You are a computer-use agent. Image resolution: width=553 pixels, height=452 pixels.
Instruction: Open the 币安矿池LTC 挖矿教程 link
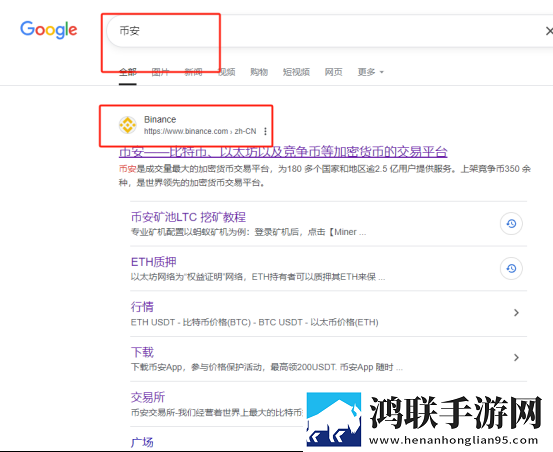(x=188, y=217)
